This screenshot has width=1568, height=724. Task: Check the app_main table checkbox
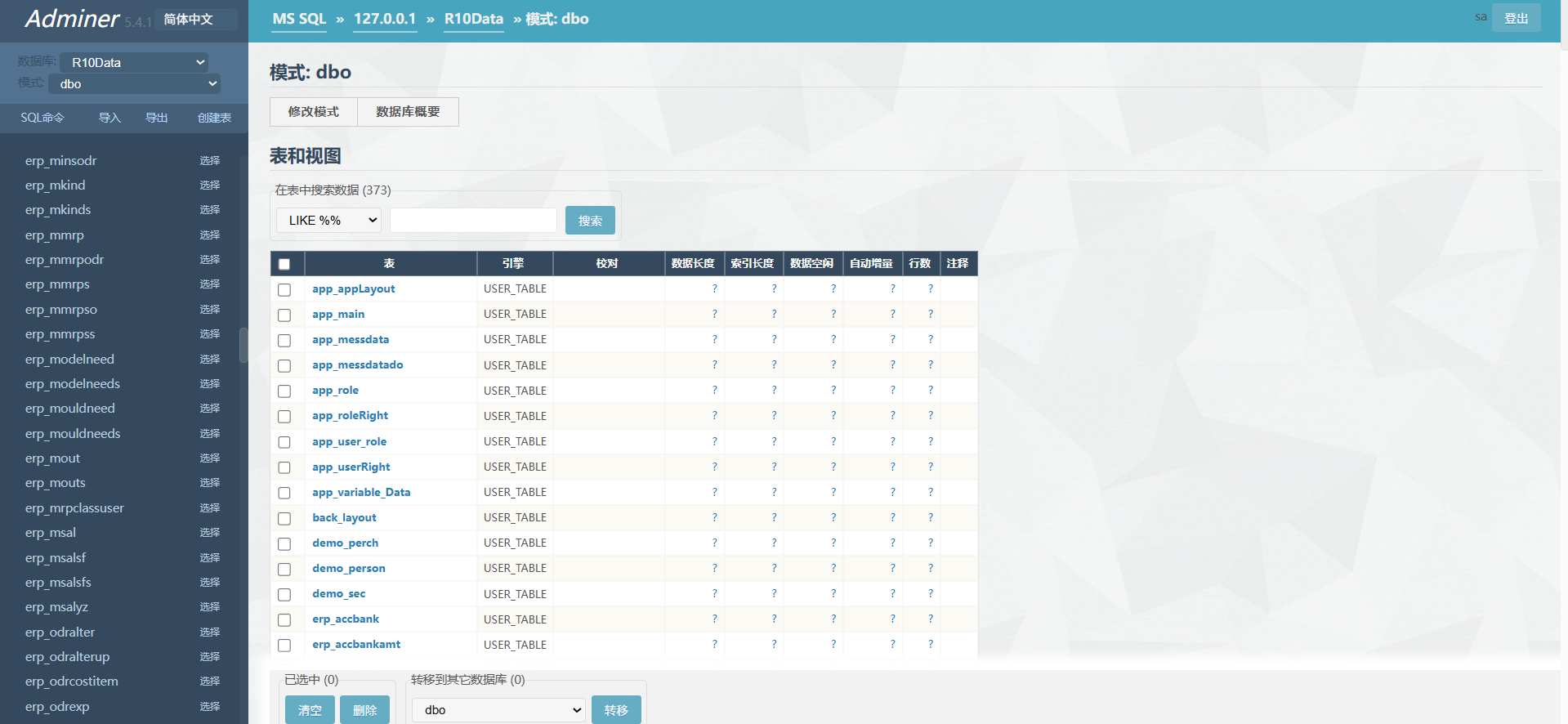(x=284, y=315)
